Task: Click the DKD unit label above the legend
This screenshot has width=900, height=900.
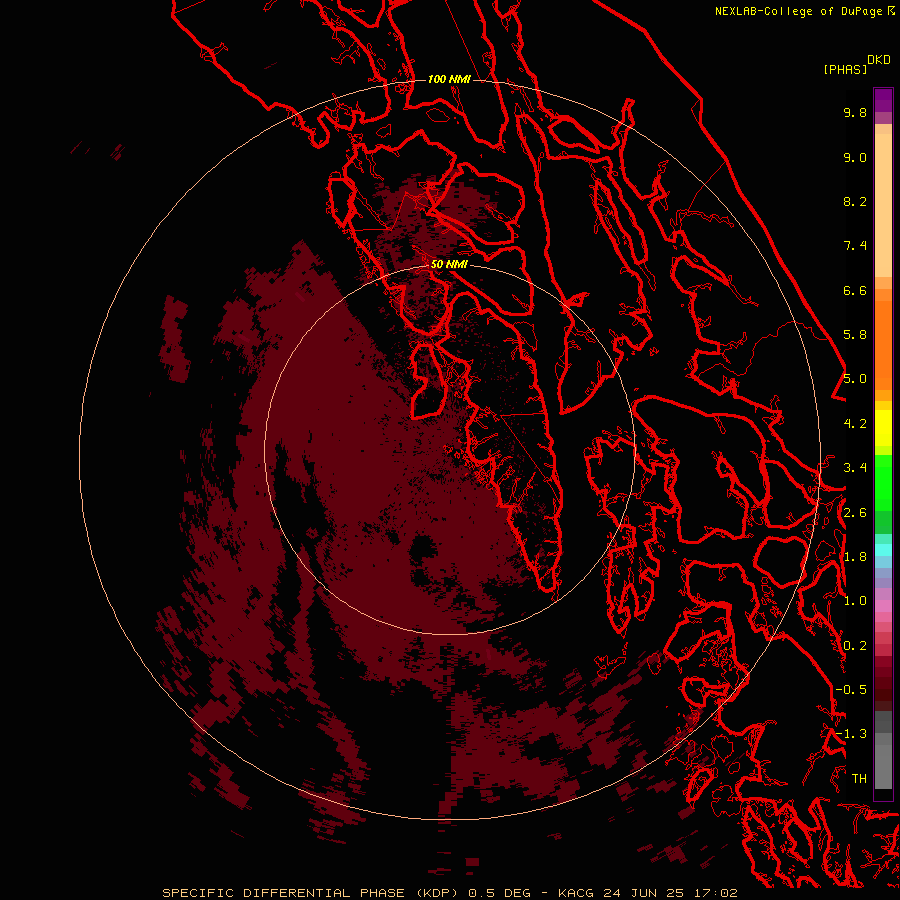Action: tap(879, 60)
